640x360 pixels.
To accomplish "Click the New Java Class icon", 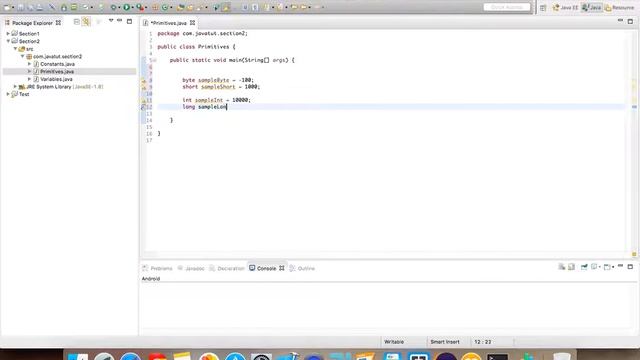I will pos(164,7).
